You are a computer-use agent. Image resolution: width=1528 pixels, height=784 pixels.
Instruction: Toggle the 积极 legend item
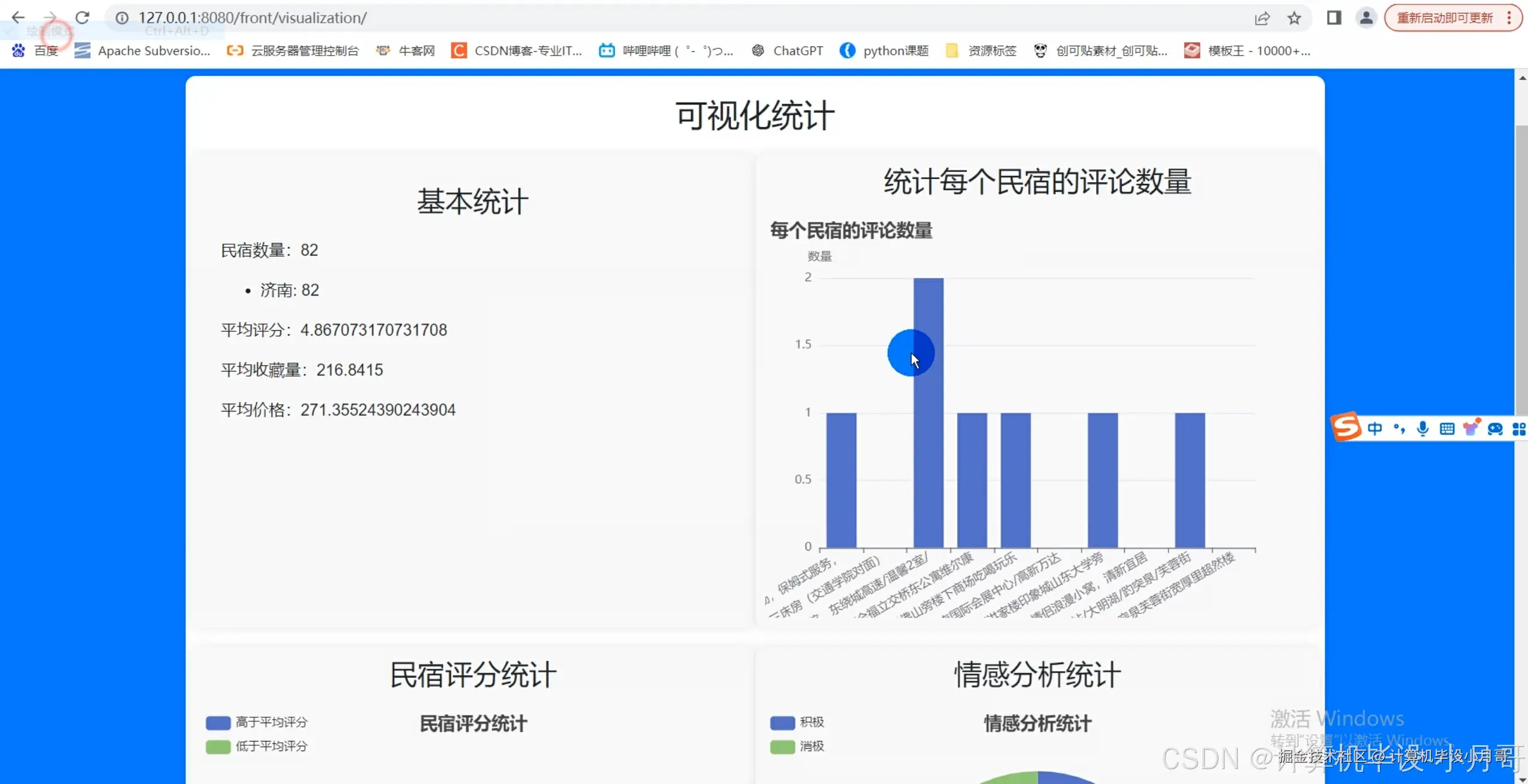click(x=797, y=722)
